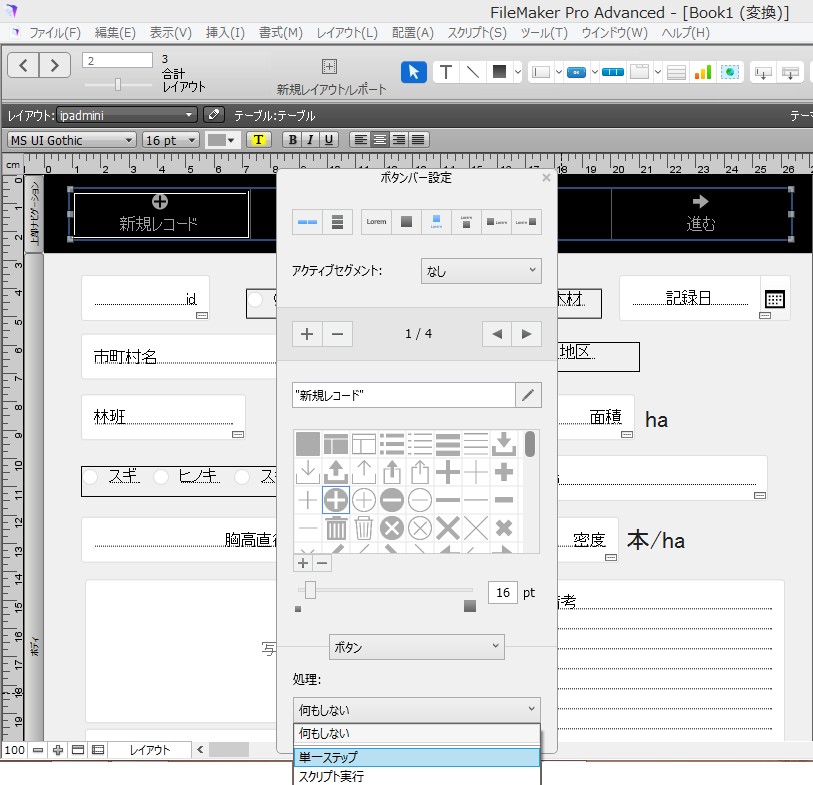Select the ヒノキ radio button
Viewport: 813px width, 785px height.
161,476
